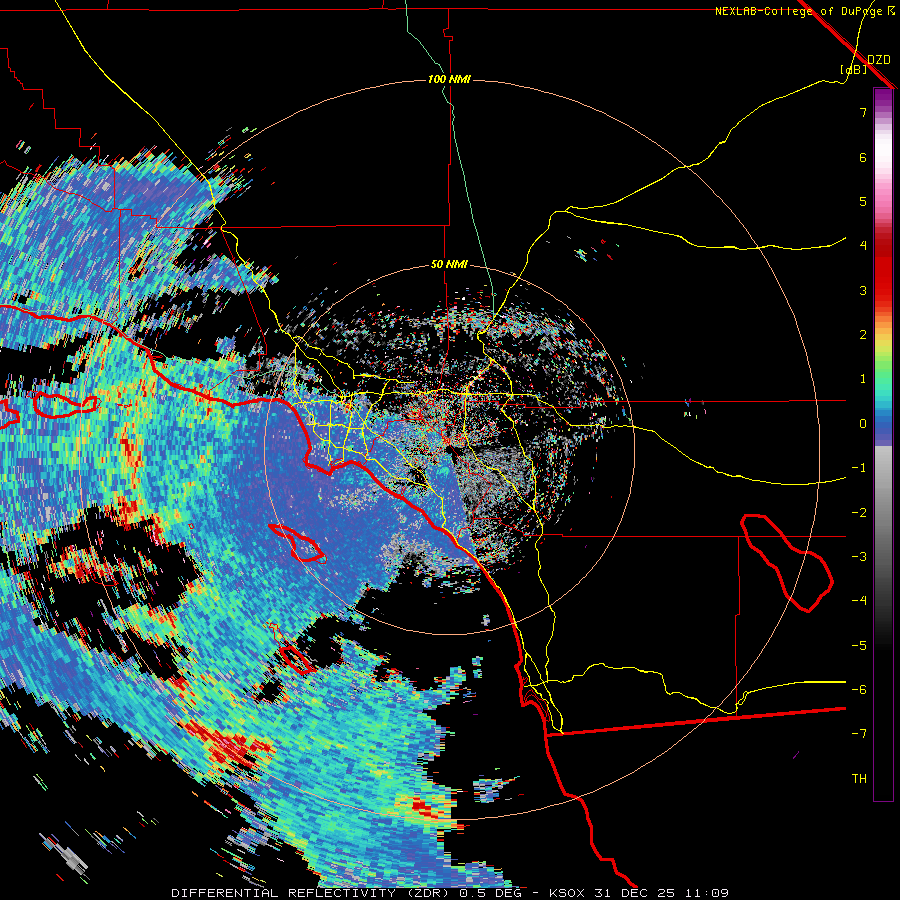Click the 3 value on the color scale

coord(863,290)
